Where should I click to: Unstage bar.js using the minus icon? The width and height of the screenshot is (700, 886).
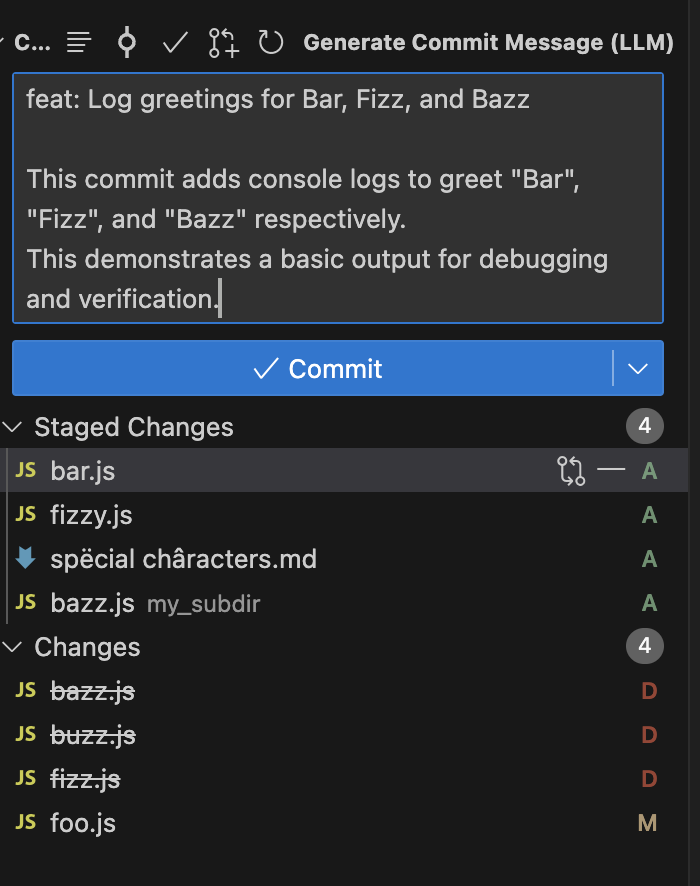pos(614,470)
